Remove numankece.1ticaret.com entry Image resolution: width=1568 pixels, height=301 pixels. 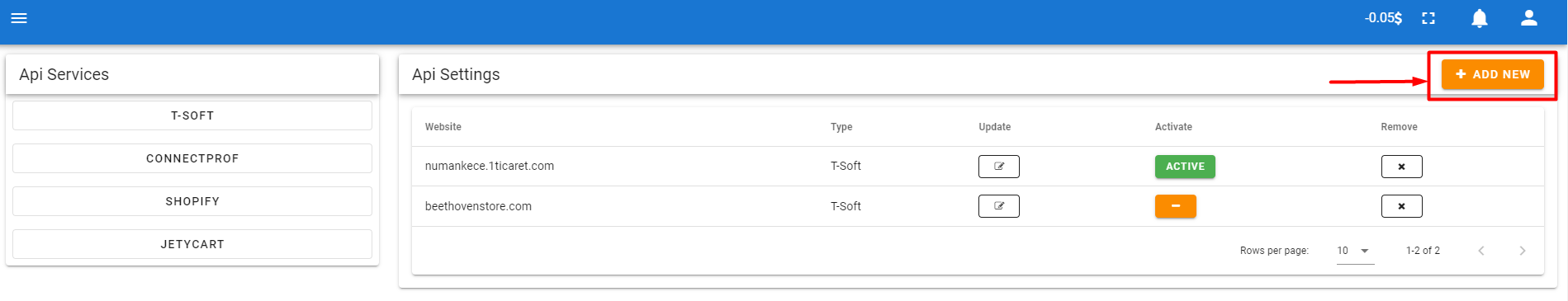1401,167
